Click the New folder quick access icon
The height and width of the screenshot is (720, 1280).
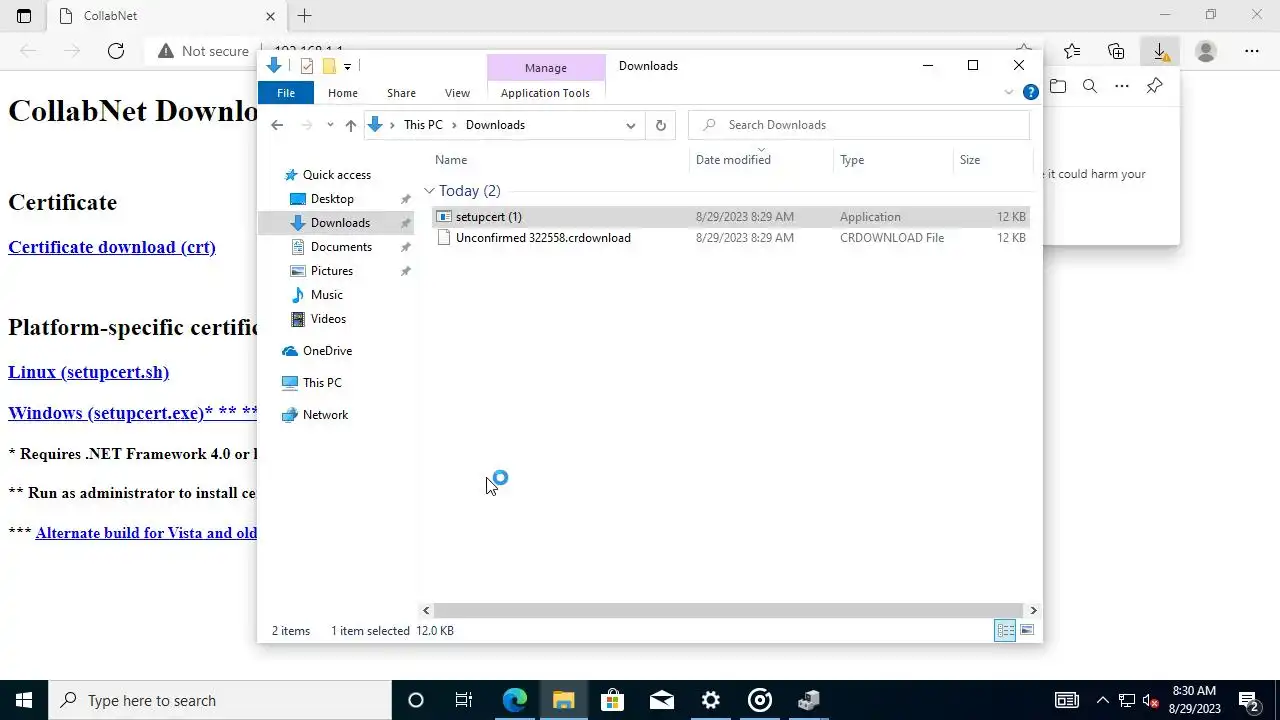pyautogui.click(x=328, y=66)
